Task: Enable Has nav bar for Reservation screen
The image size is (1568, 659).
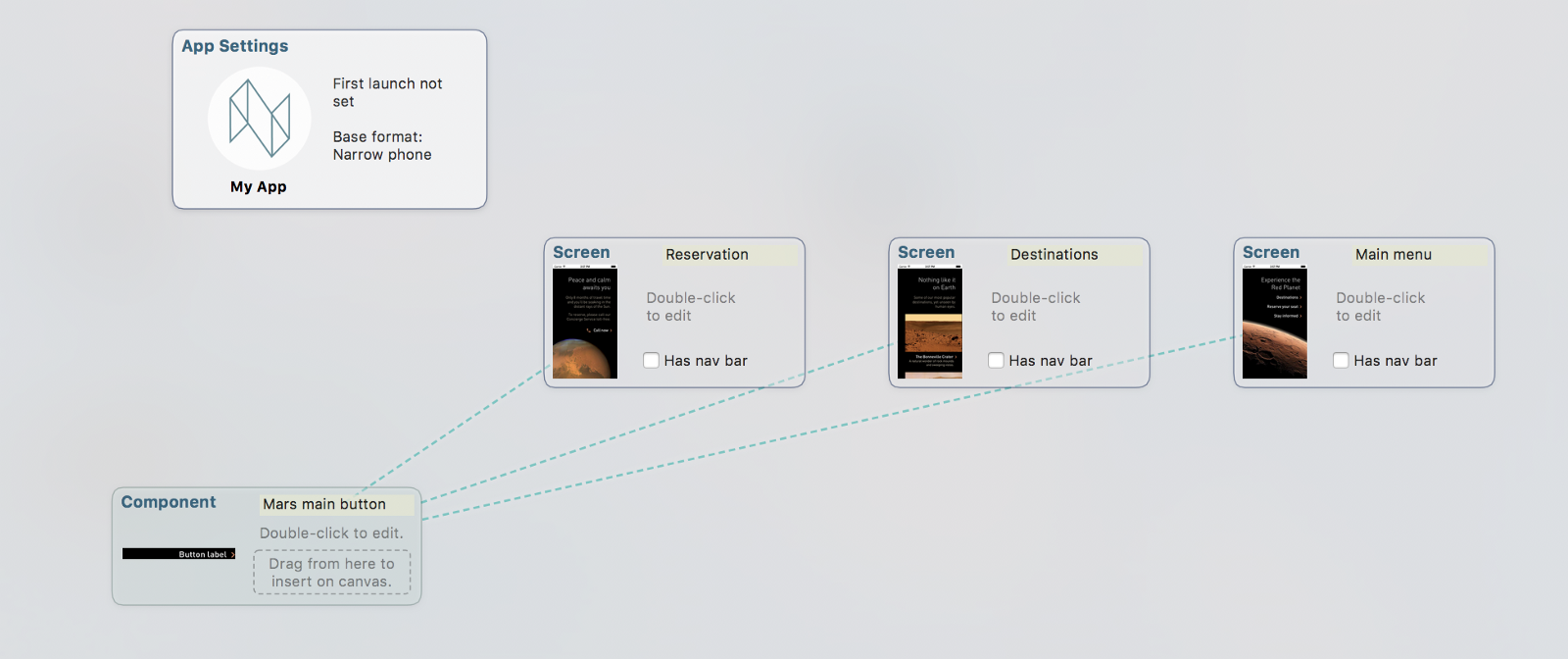Action: point(651,360)
